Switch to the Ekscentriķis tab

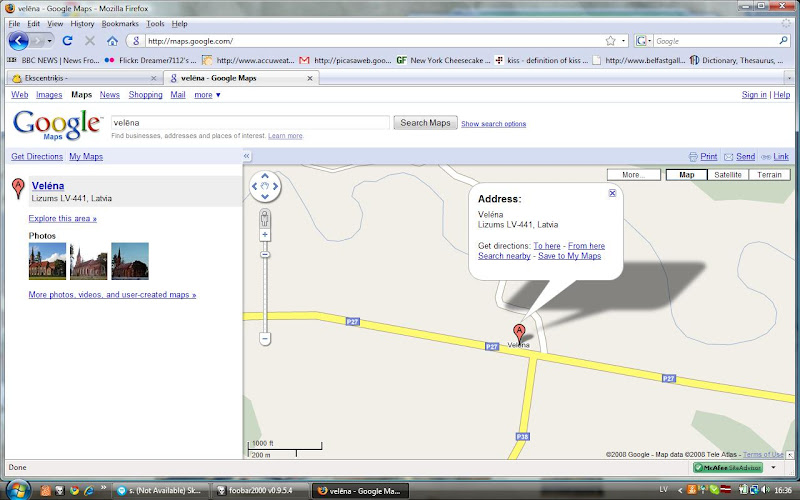84,78
